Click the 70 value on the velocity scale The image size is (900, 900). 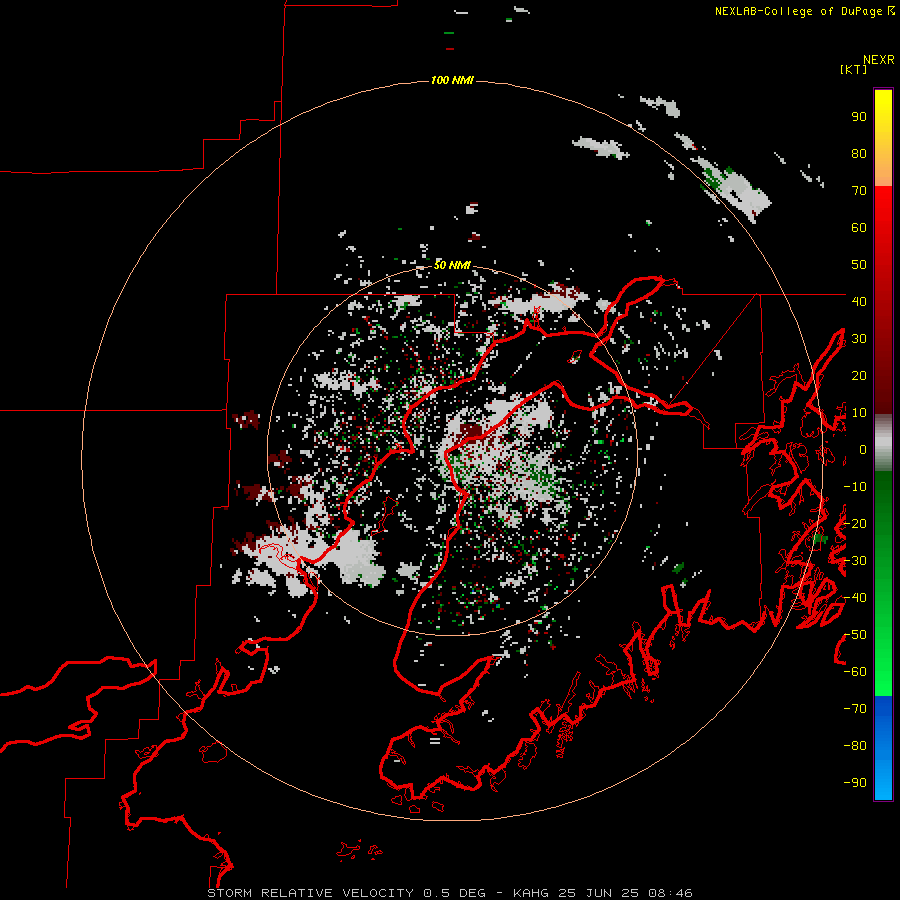859,191
